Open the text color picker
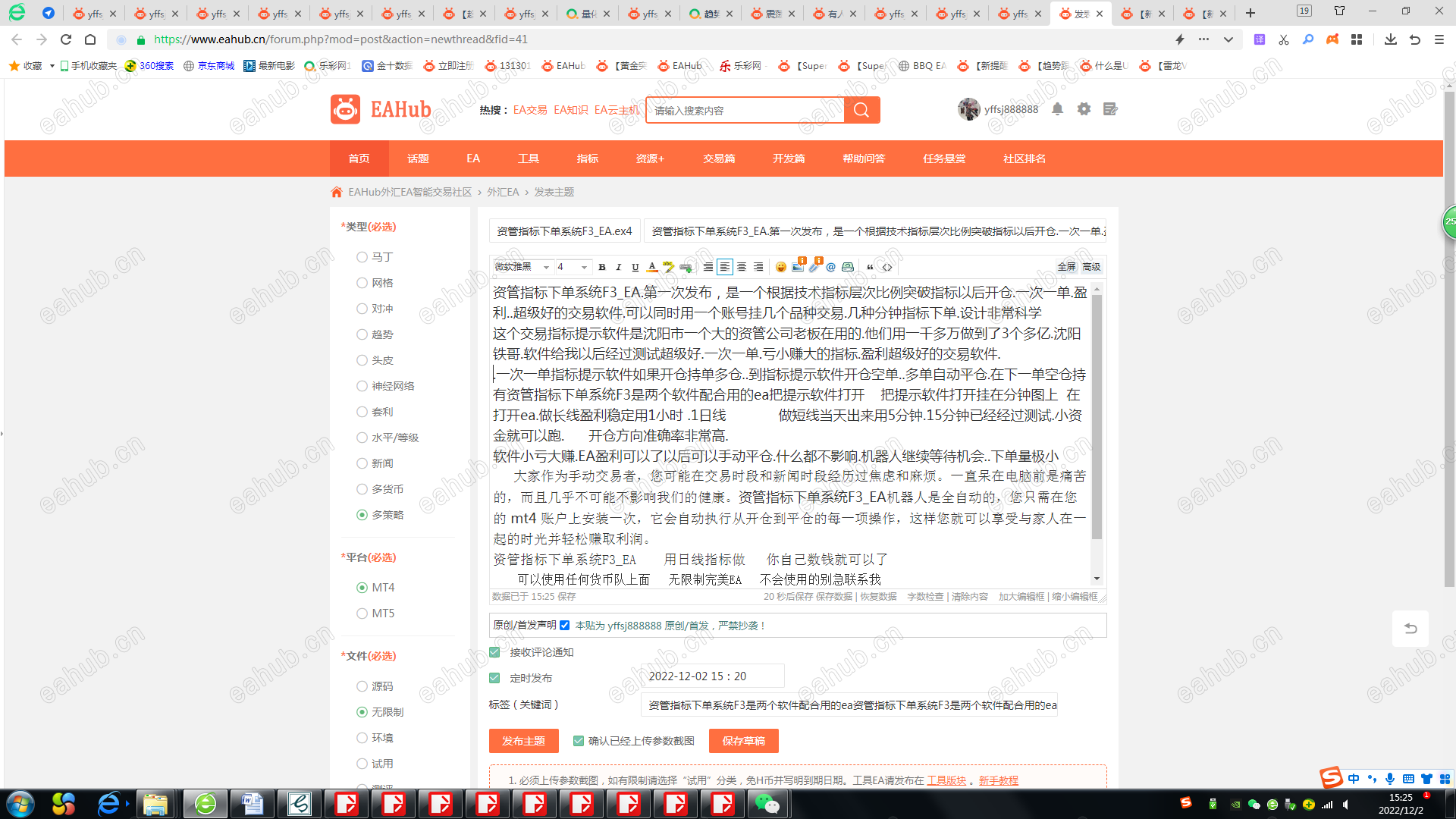1456x819 pixels. click(652, 267)
